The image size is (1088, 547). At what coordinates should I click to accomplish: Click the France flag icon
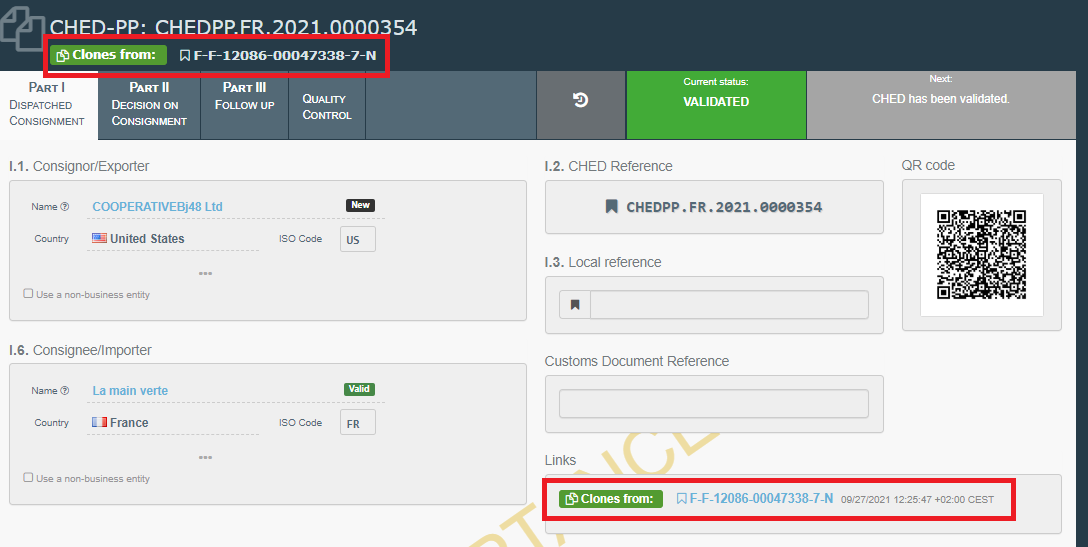(x=99, y=422)
